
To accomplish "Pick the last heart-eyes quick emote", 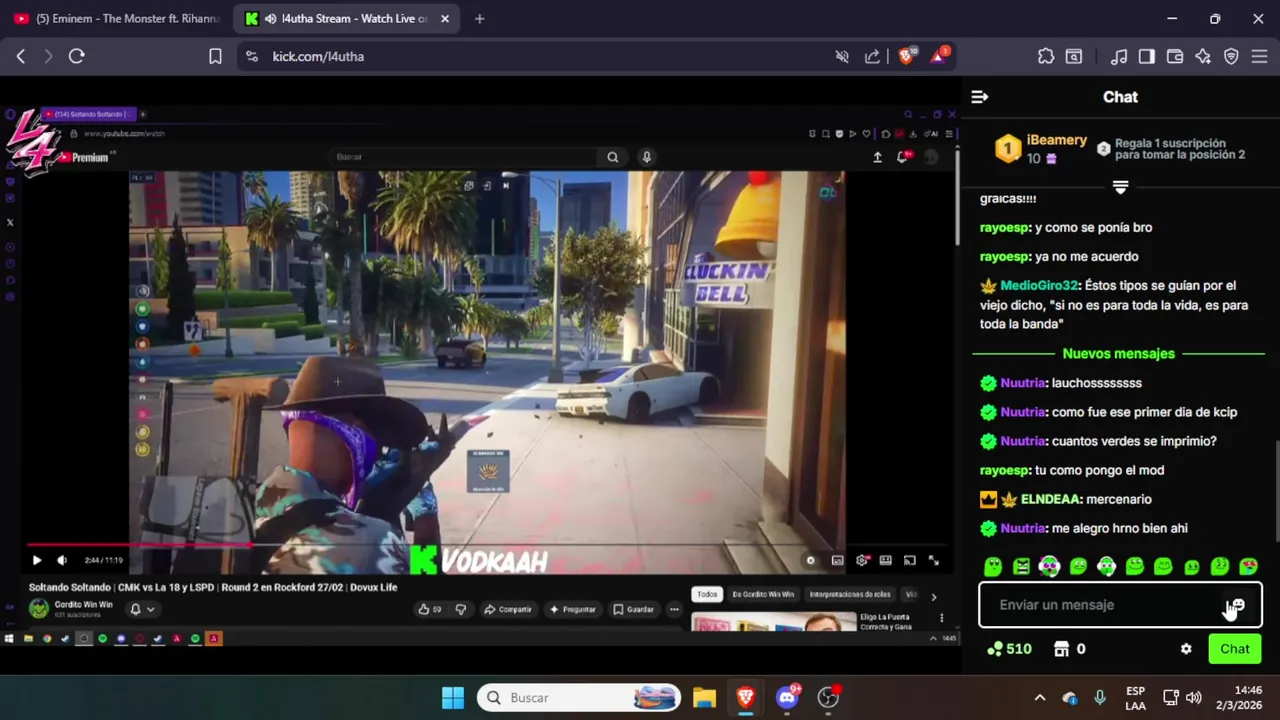I will (1248, 567).
